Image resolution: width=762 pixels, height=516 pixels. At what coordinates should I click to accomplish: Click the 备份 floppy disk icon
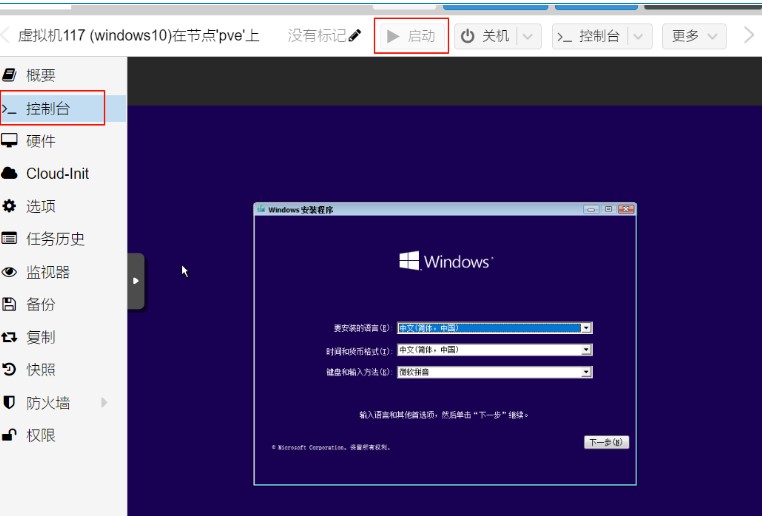10,304
